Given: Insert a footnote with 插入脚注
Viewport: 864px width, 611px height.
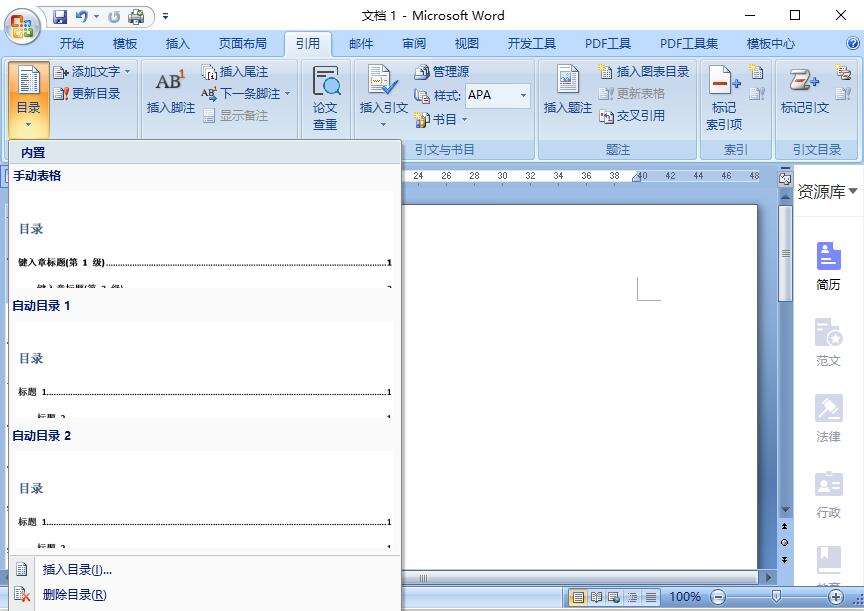Looking at the screenshot, I should point(171,91).
